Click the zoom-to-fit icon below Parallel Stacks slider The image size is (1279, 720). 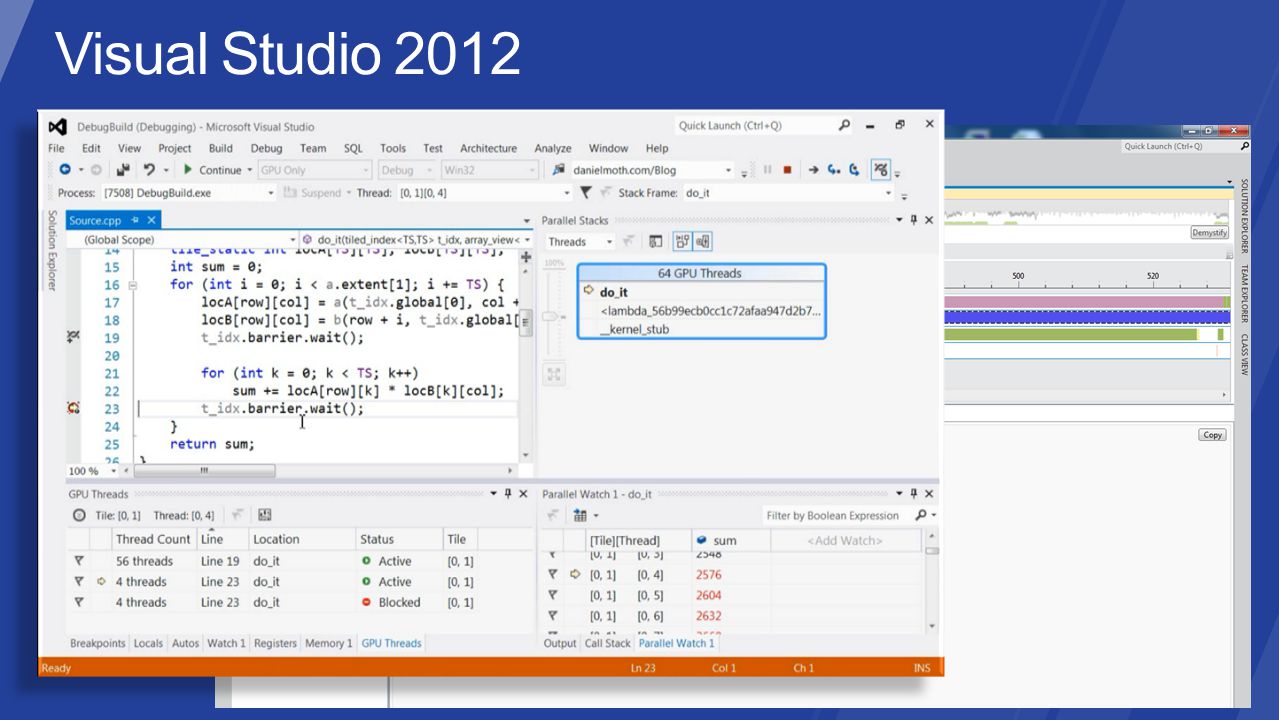point(554,374)
